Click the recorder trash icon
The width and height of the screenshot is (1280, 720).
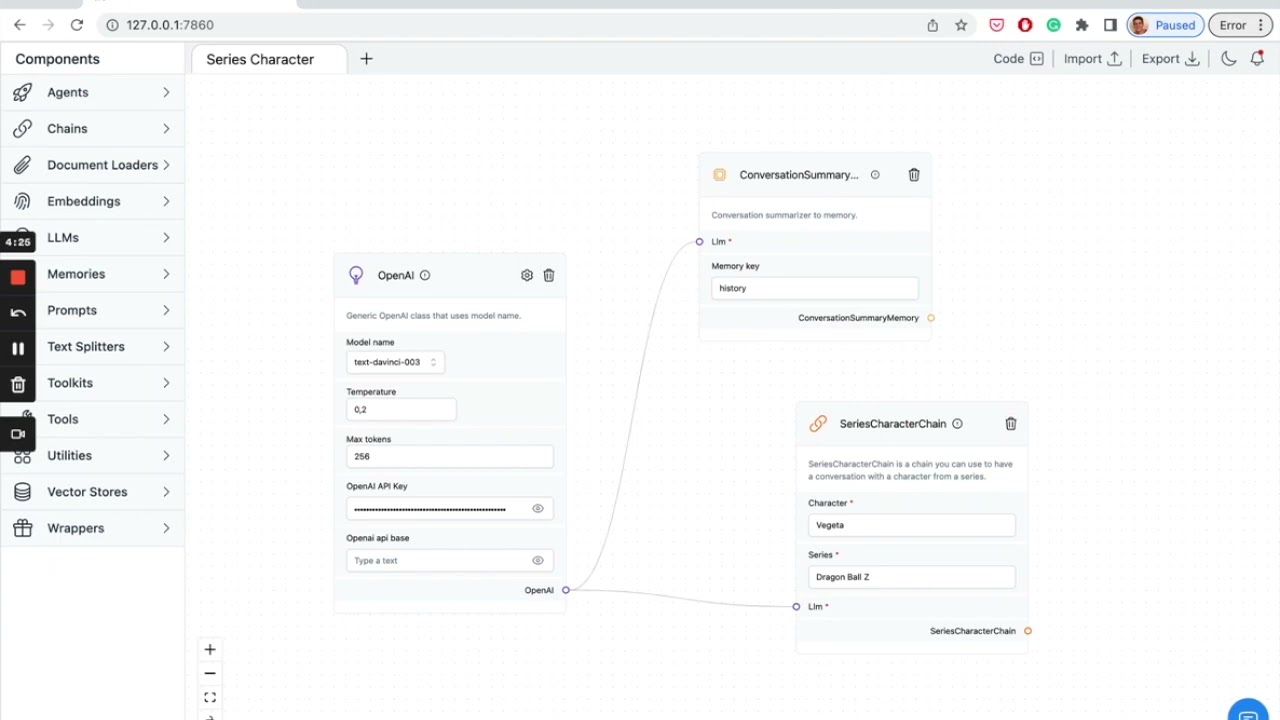tap(18, 384)
